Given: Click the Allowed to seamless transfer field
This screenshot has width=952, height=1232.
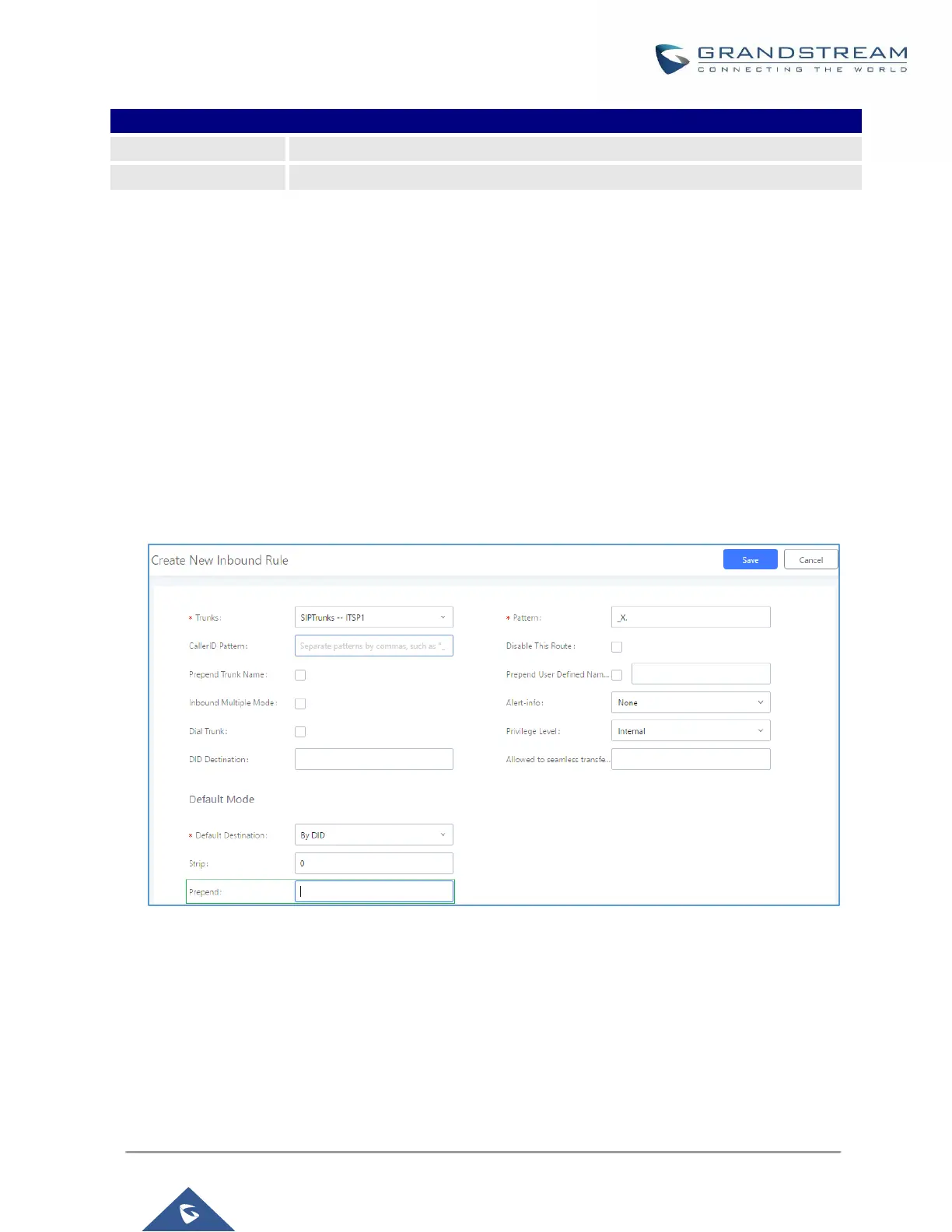Looking at the screenshot, I should [691, 759].
